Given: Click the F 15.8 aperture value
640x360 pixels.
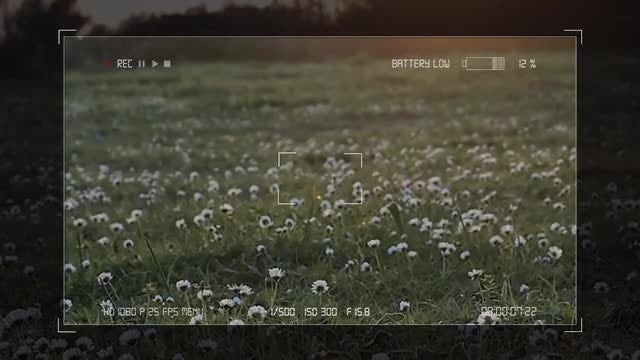Looking at the screenshot, I should point(358,312).
